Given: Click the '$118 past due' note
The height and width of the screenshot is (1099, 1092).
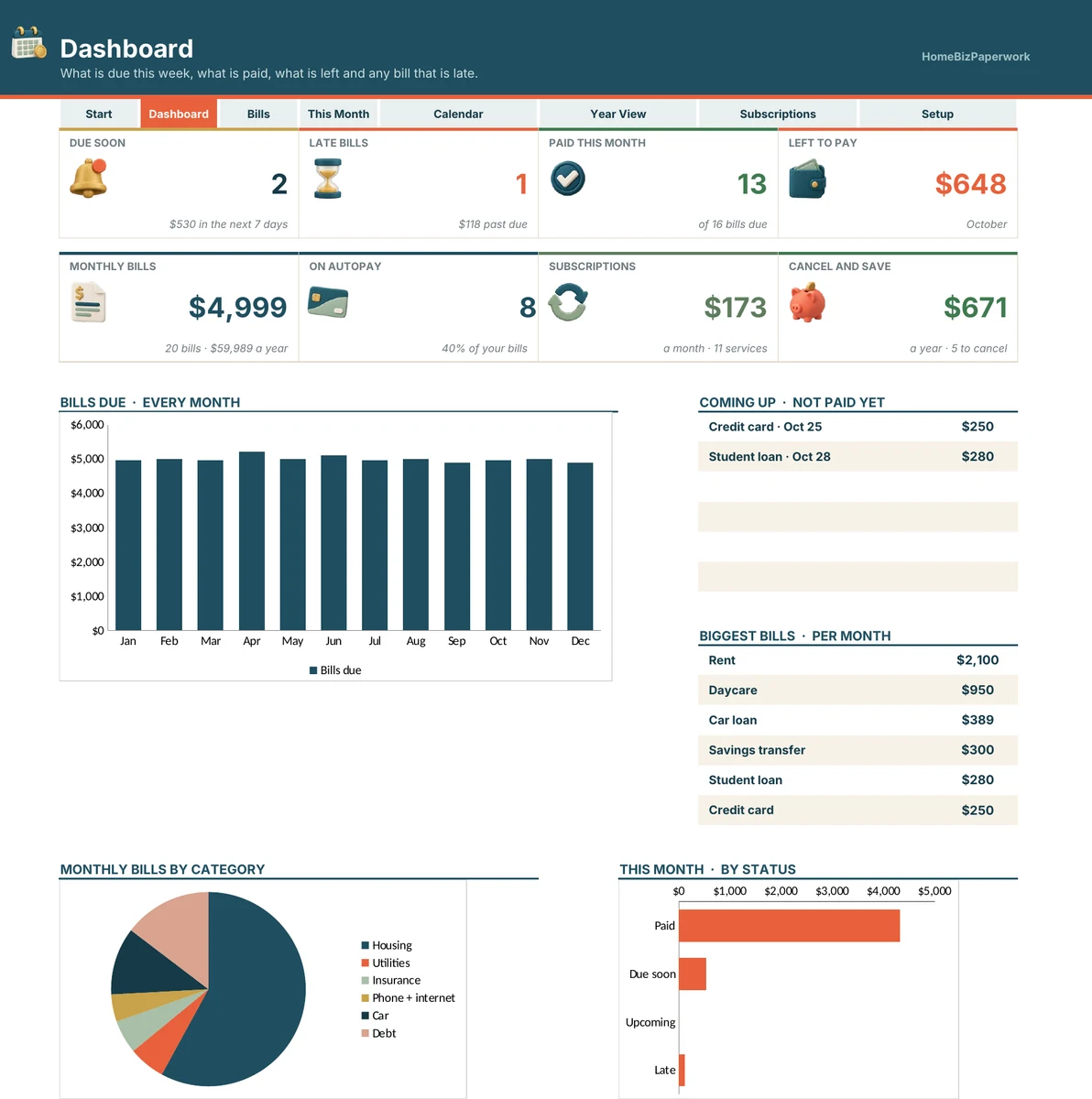Looking at the screenshot, I should [x=493, y=224].
